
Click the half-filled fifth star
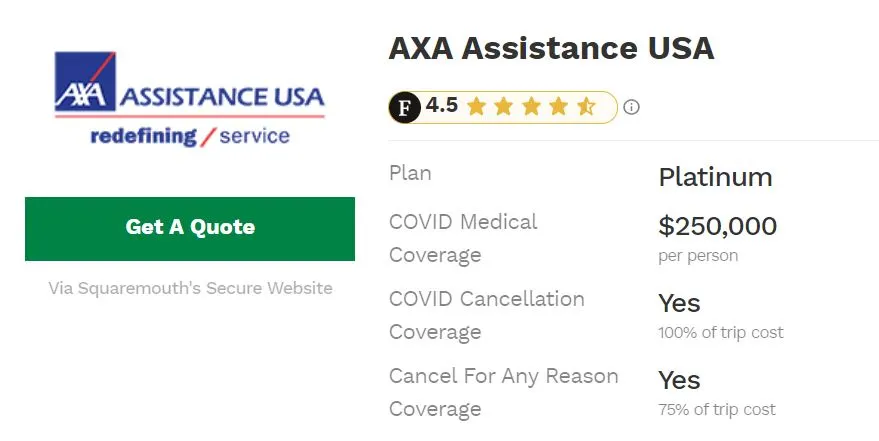pos(586,106)
